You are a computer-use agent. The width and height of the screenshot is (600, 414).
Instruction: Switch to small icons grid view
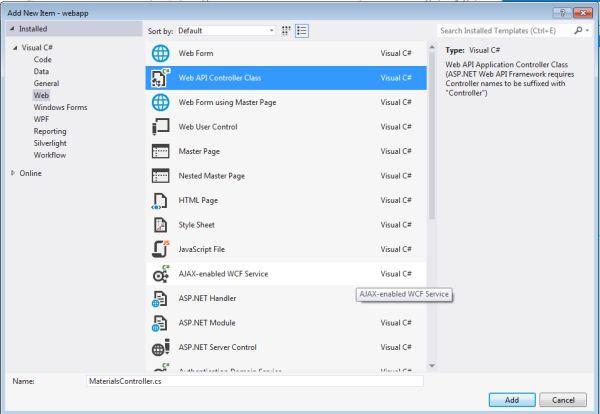click(286, 31)
